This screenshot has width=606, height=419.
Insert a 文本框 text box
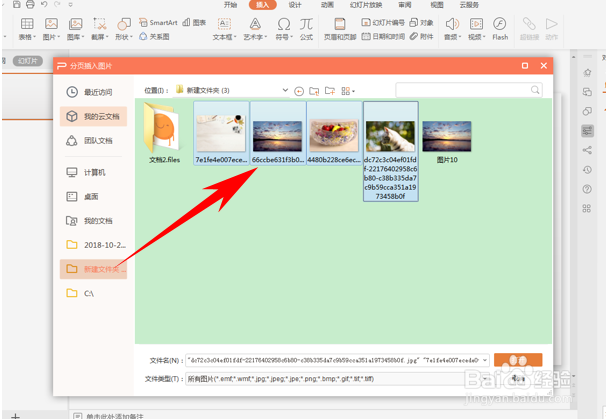click(x=224, y=29)
